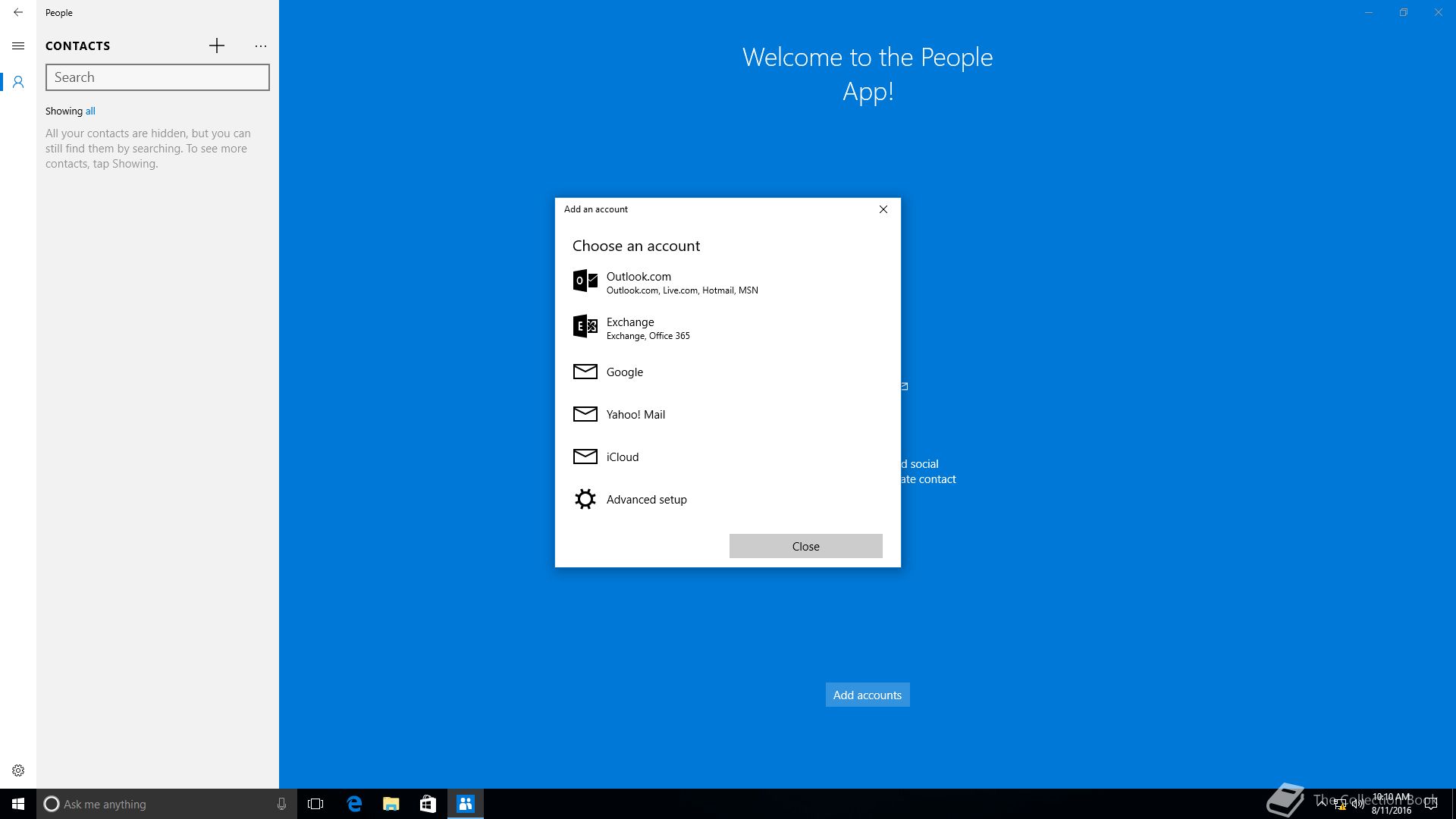Click 'Exchange, Office 365' subtitle text
The width and height of the screenshot is (1456, 819).
coord(648,336)
